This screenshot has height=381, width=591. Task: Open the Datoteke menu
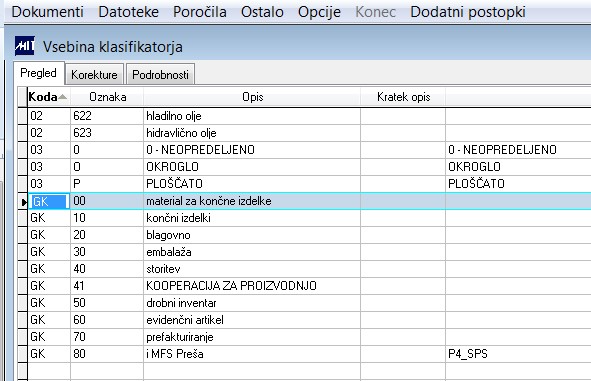[x=129, y=12]
